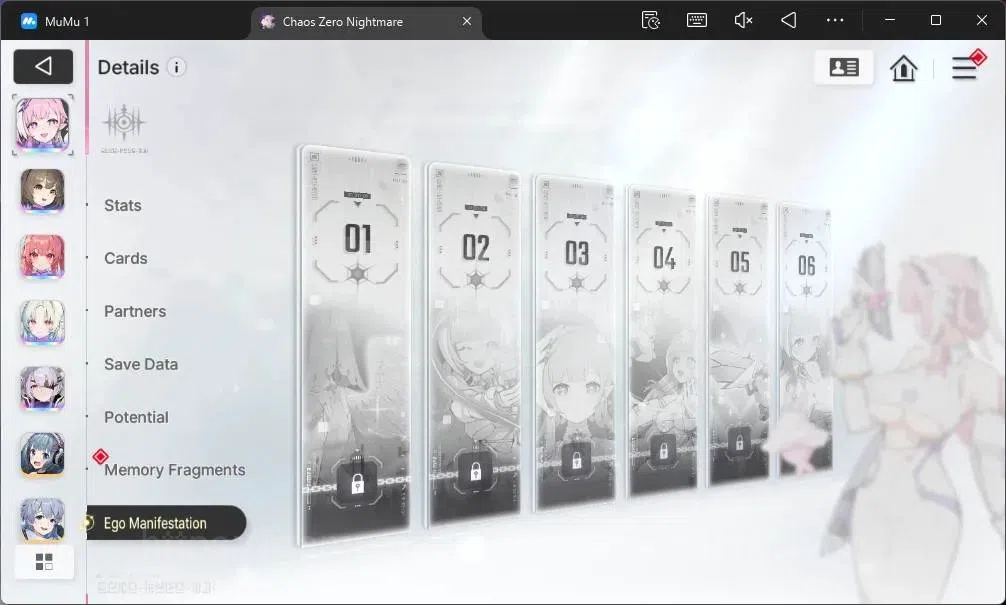
Task: Open the Memory Fragments section
Action: tap(175, 470)
